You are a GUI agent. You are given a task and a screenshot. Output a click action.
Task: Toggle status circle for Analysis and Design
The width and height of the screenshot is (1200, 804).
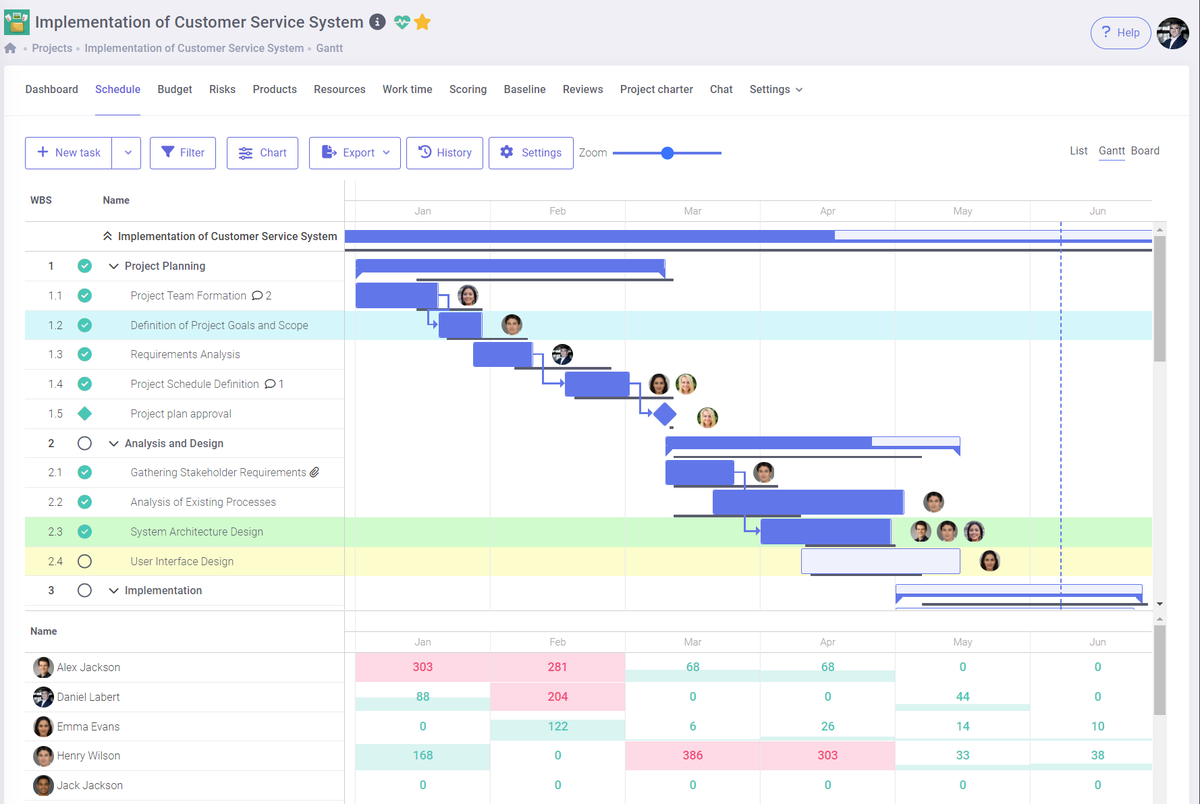point(84,443)
